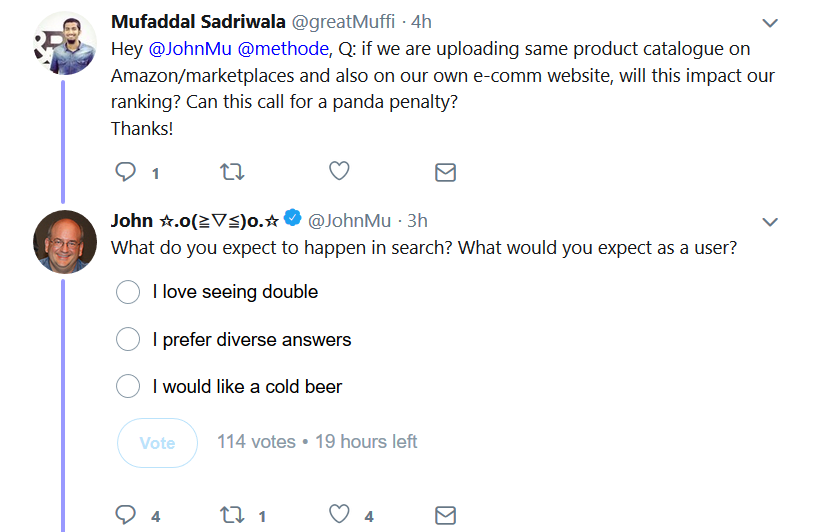
Task: Open Mufaddal Sadriwala's profile picture
Action: click(x=64, y=43)
